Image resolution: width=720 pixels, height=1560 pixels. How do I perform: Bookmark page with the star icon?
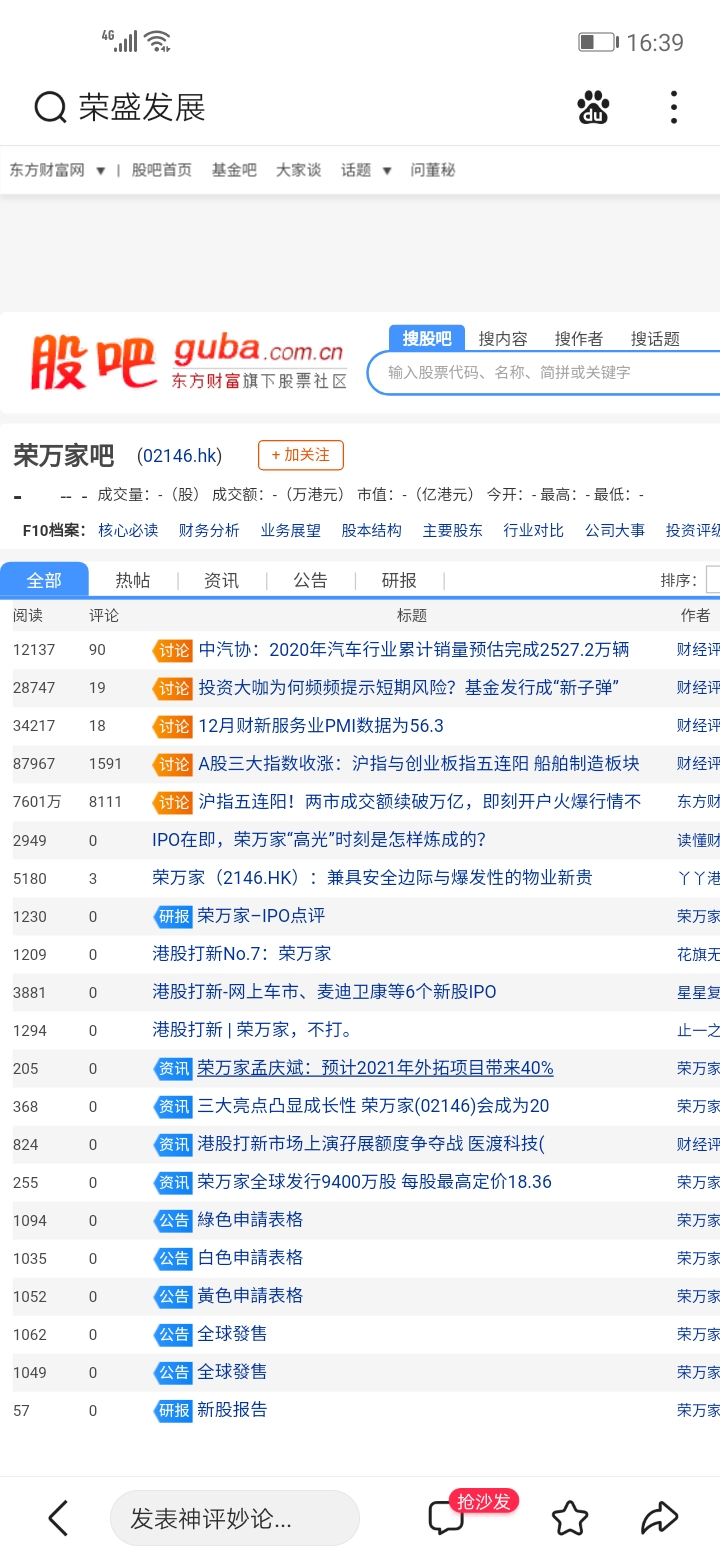click(570, 1518)
